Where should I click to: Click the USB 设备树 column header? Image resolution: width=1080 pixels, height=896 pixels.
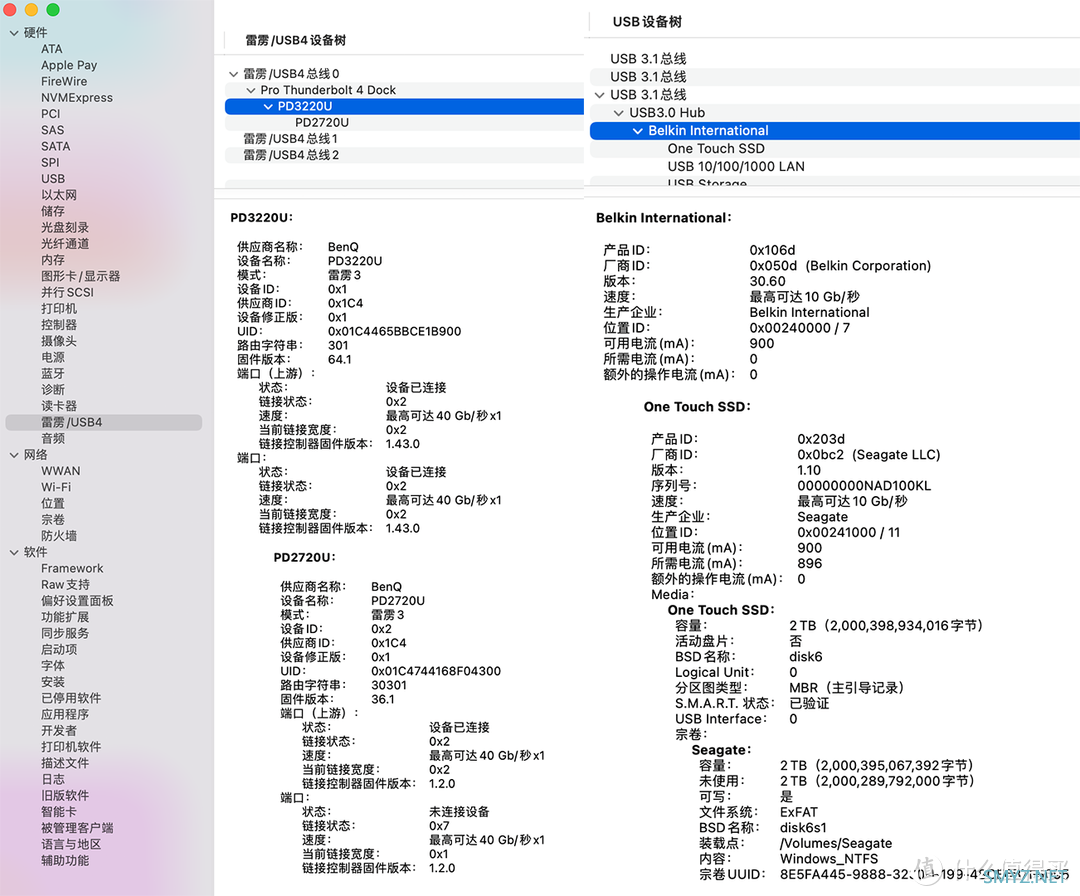tap(647, 22)
